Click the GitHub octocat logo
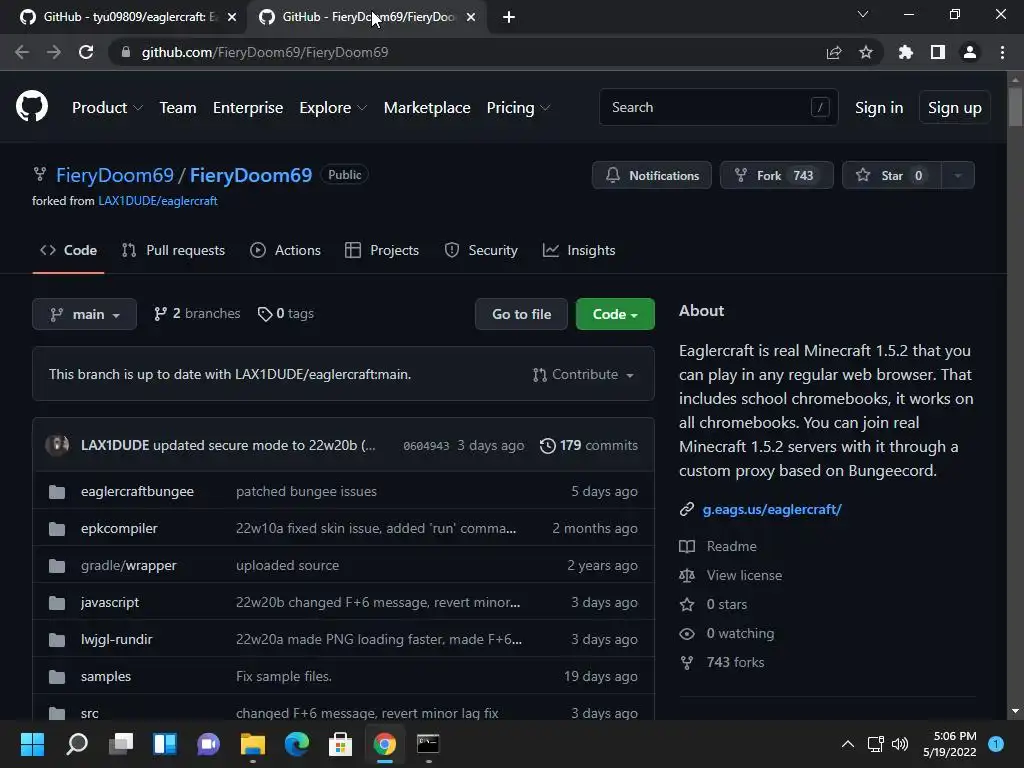Image resolution: width=1024 pixels, height=768 pixels. point(31,107)
